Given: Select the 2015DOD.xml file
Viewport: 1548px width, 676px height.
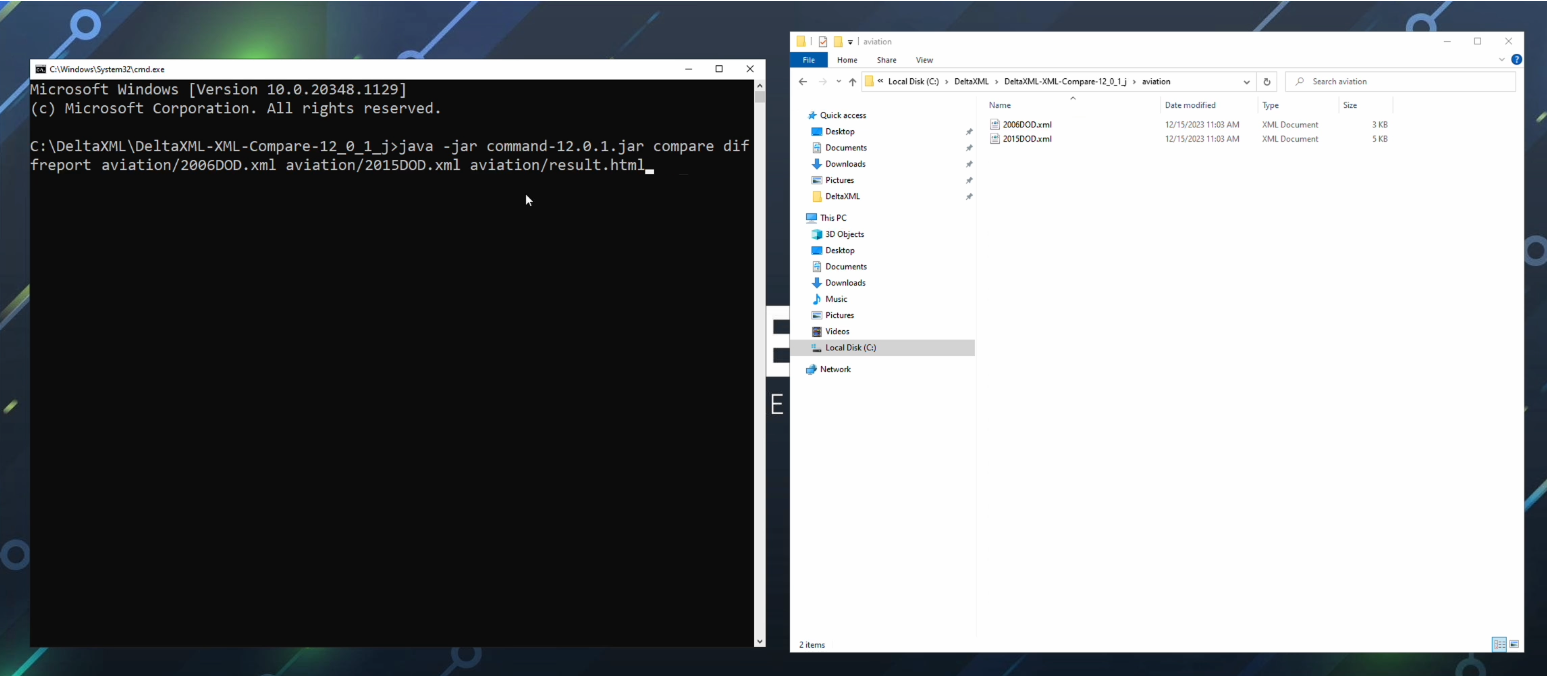Looking at the screenshot, I should [x=1027, y=139].
